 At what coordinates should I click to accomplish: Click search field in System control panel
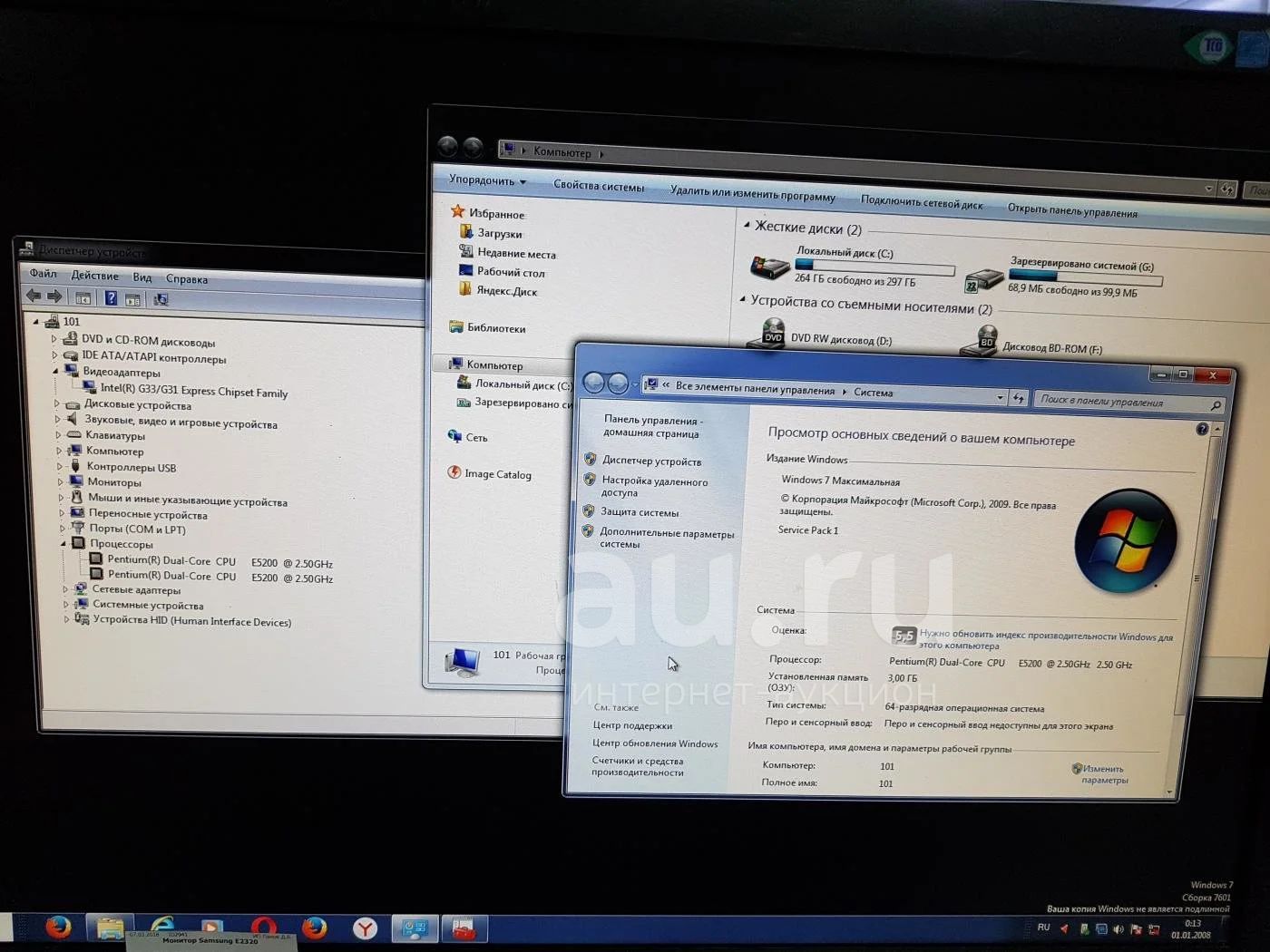1128,403
